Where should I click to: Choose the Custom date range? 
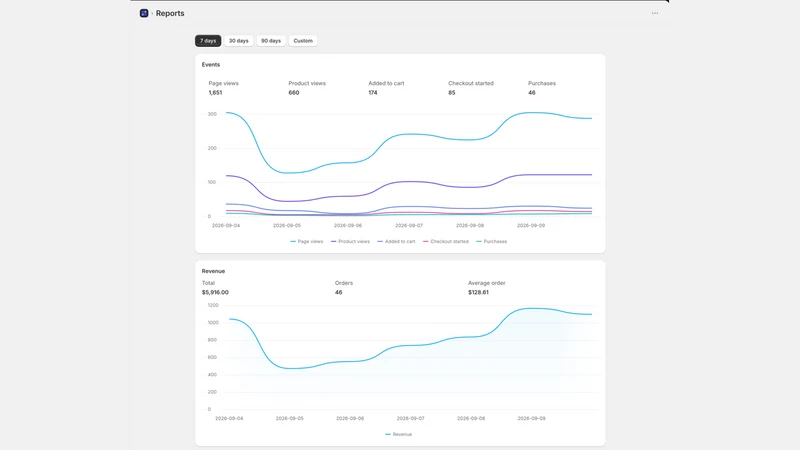click(303, 41)
